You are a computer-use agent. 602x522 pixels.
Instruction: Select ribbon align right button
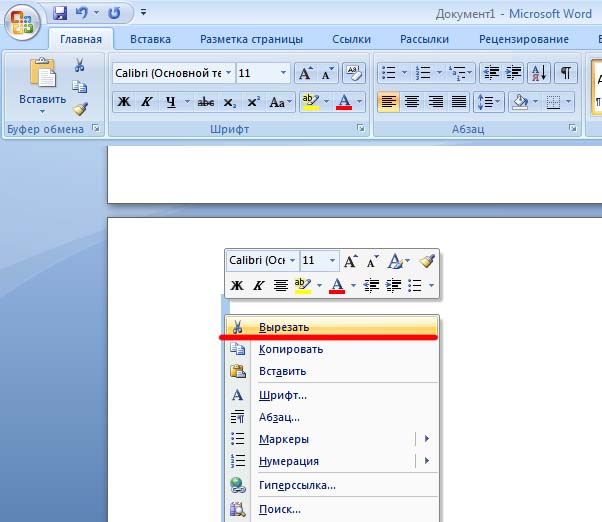[435, 102]
